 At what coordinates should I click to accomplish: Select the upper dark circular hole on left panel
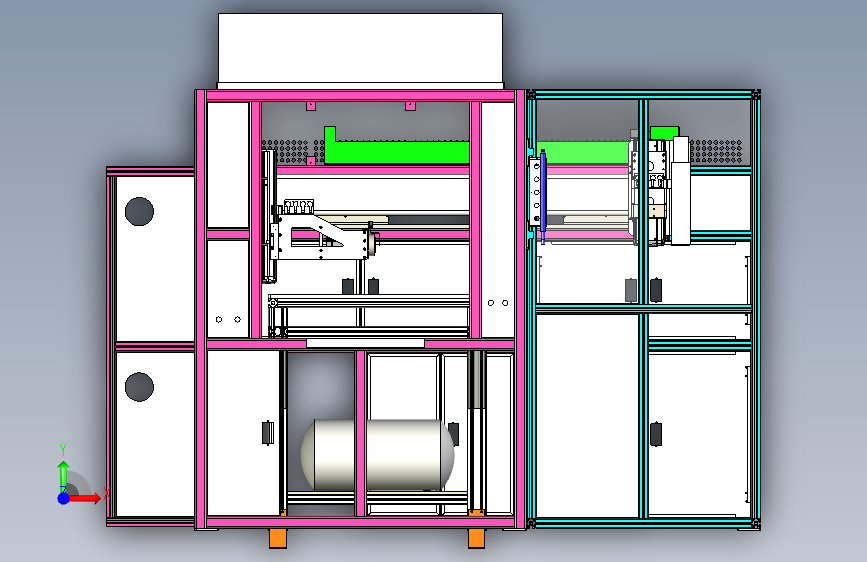click(x=139, y=211)
